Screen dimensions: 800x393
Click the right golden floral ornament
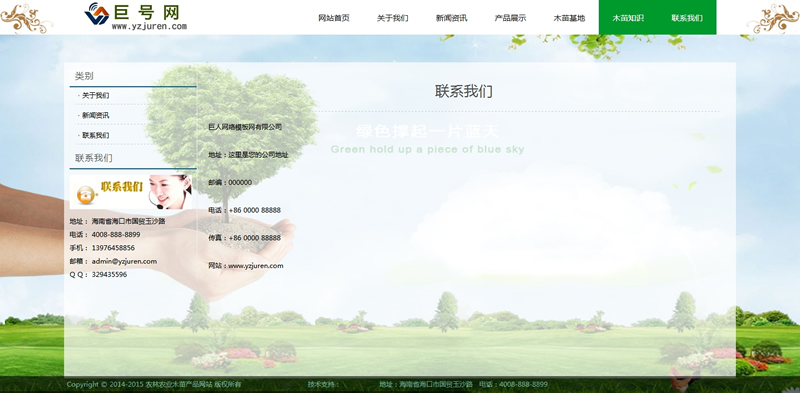point(773,18)
